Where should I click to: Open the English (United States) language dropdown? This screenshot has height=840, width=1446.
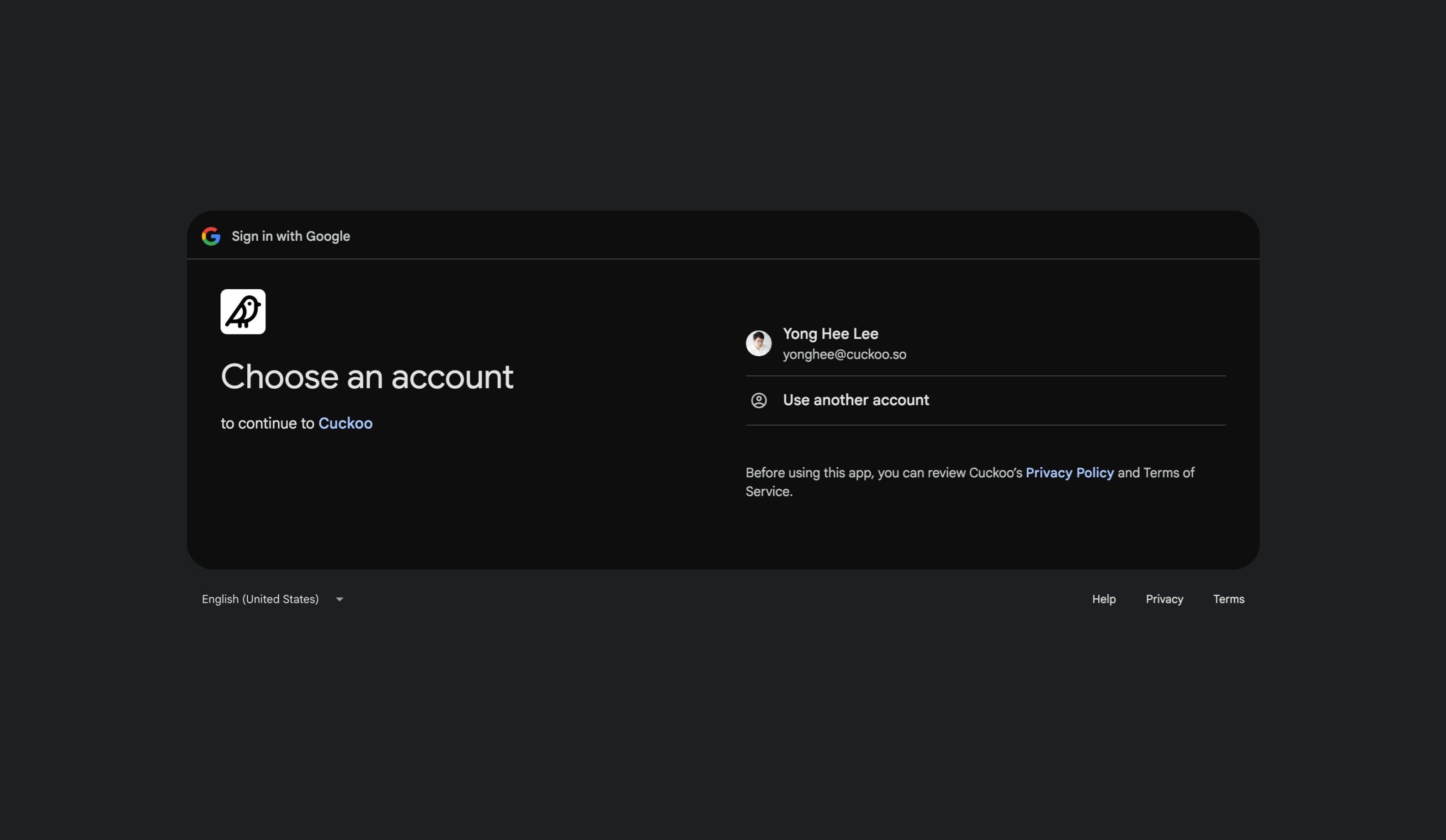point(272,599)
